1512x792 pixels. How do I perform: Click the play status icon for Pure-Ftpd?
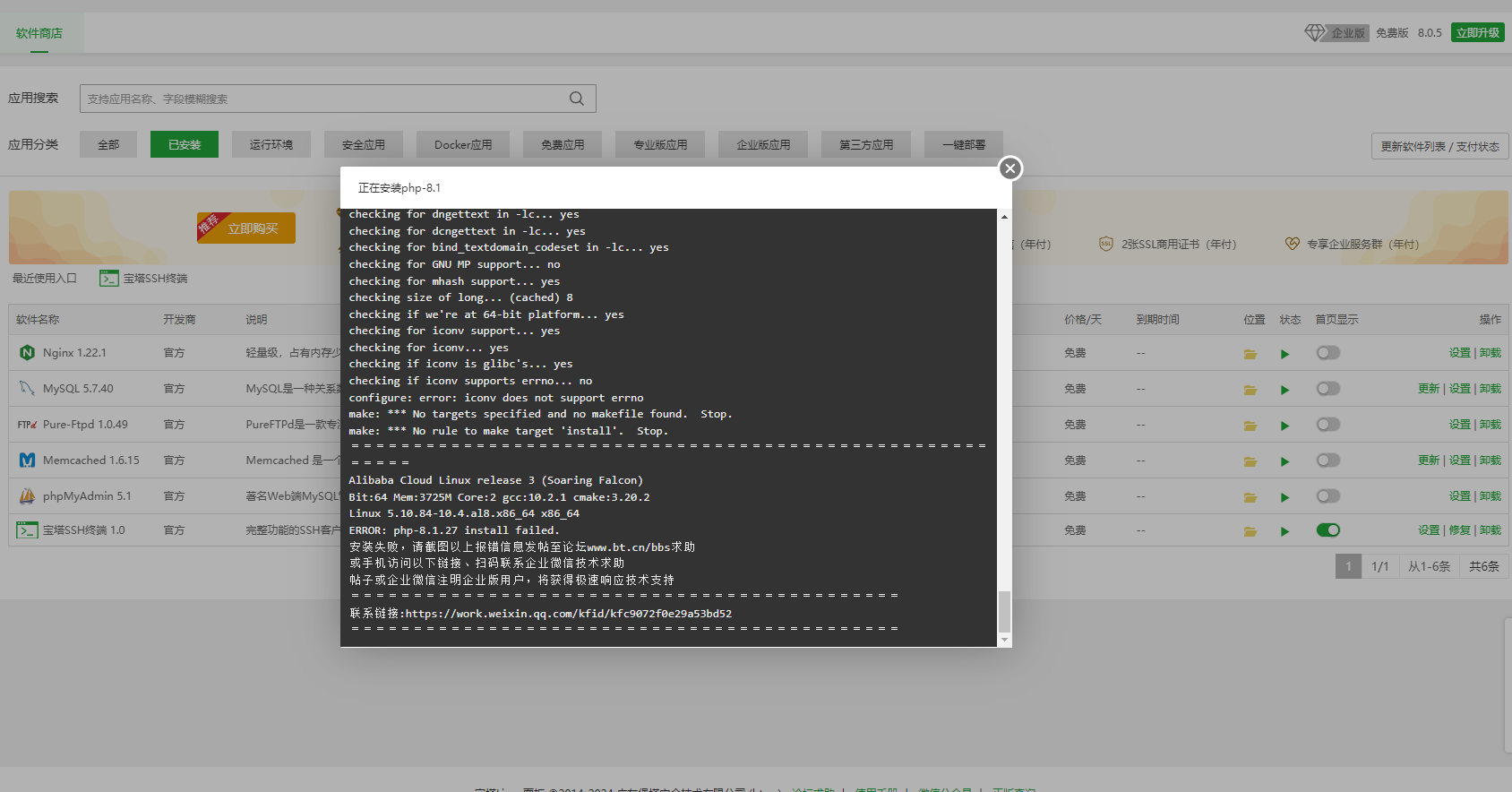pyautogui.click(x=1284, y=426)
